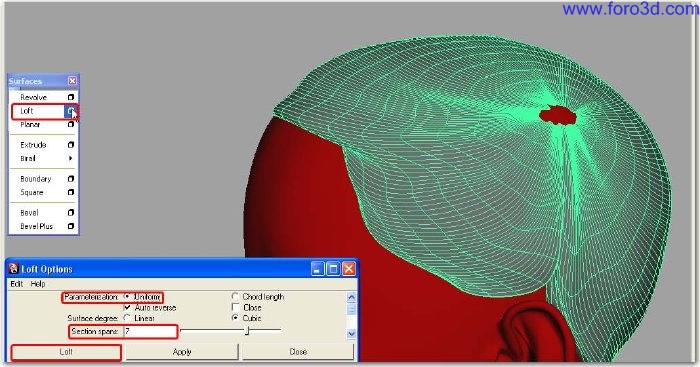This screenshot has width=700, height=367.
Task: Open the Edit menu in Loft Options
Action: coord(17,284)
